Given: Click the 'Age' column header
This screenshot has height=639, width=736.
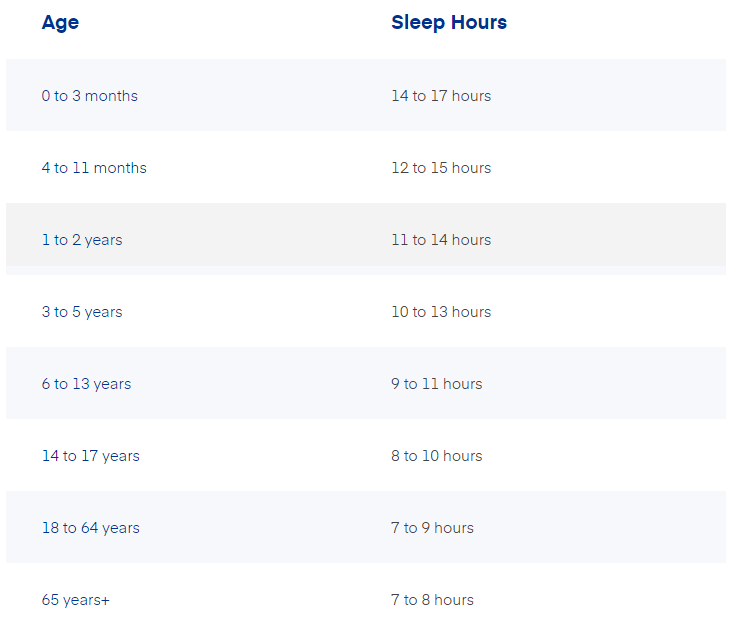Looking at the screenshot, I should pos(60,23).
